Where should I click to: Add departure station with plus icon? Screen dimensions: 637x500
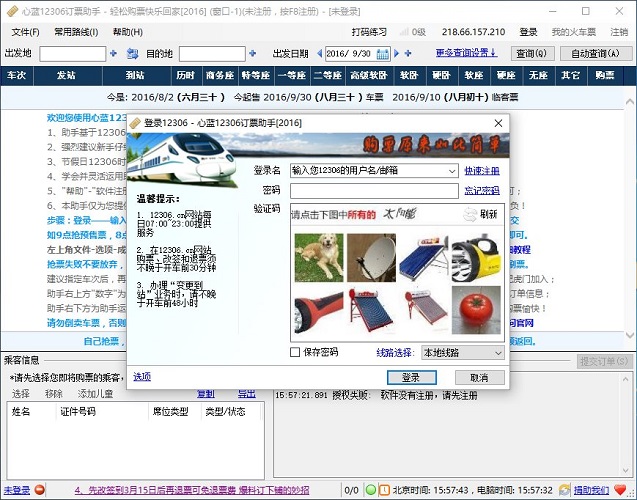(113, 53)
